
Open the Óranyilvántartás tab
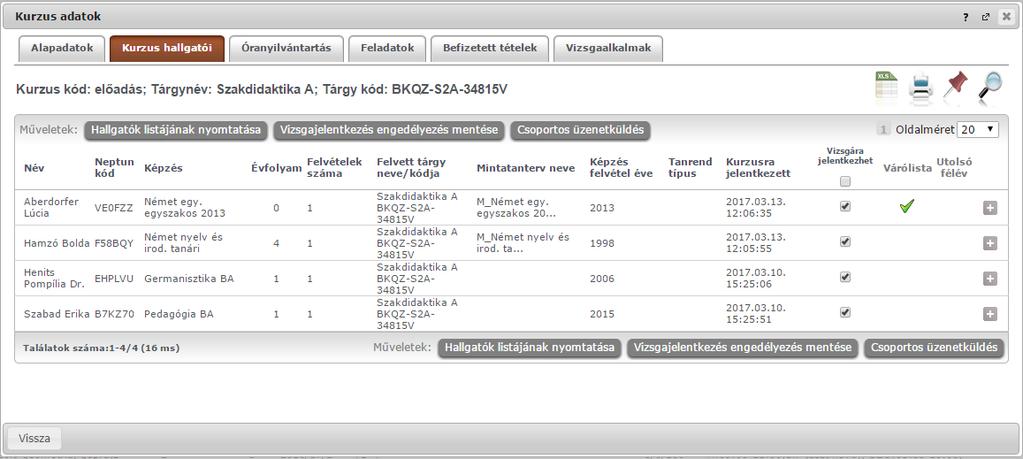tap(286, 48)
